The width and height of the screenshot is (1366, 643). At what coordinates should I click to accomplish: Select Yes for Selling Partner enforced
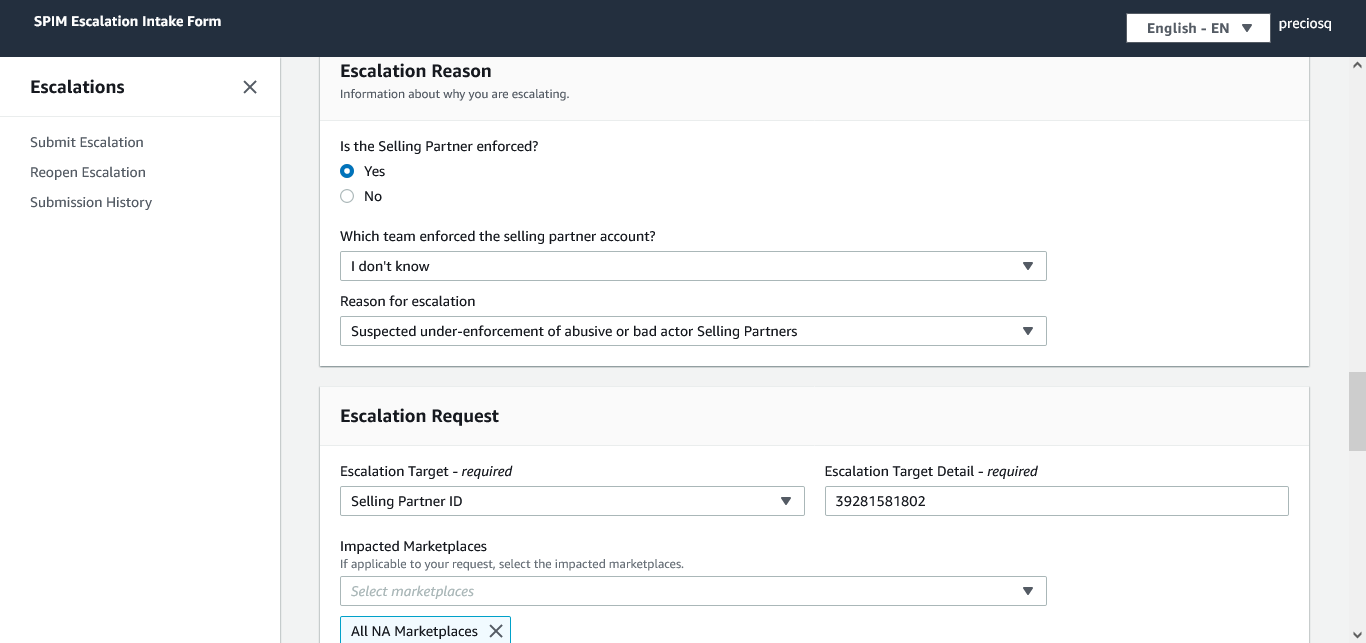pos(347,171)
